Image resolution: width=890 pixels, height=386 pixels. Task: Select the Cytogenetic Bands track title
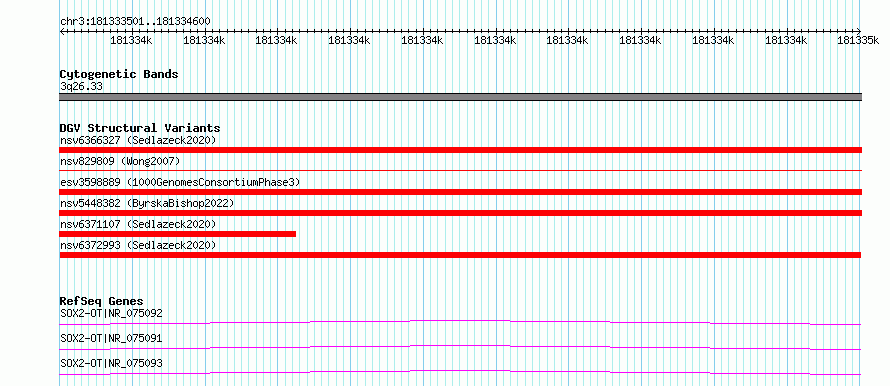coord(119,74)
